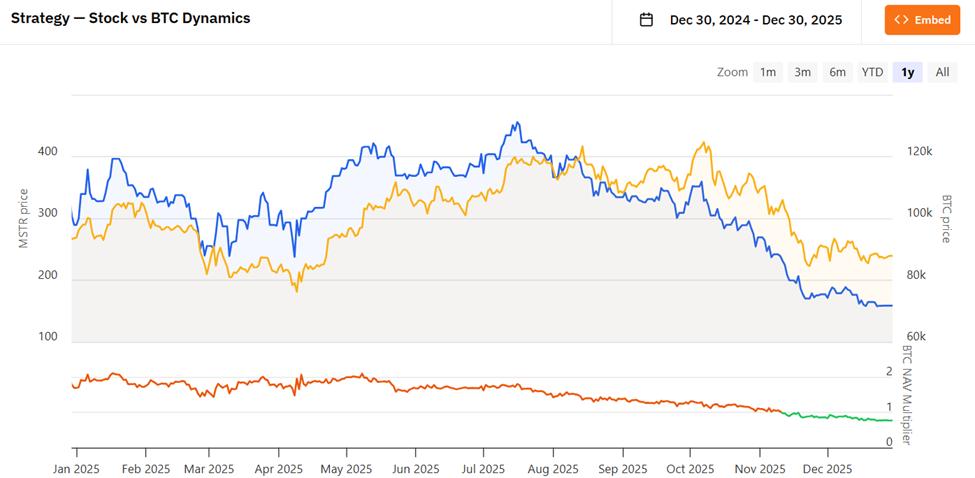Show All available data range
Image resolution: width=975 pixels, height=478 pixels.
(942, 72)
